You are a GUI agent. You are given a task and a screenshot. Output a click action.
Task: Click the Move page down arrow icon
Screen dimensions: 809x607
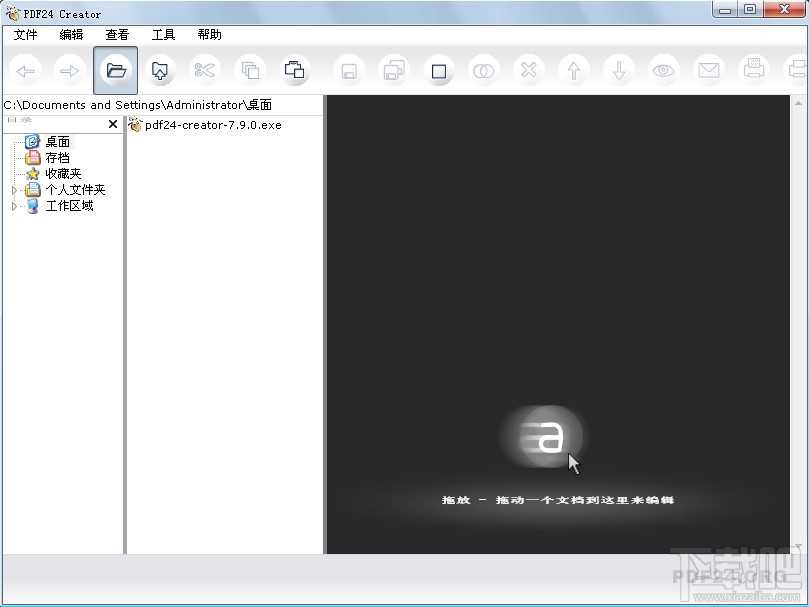coord(618,70)
